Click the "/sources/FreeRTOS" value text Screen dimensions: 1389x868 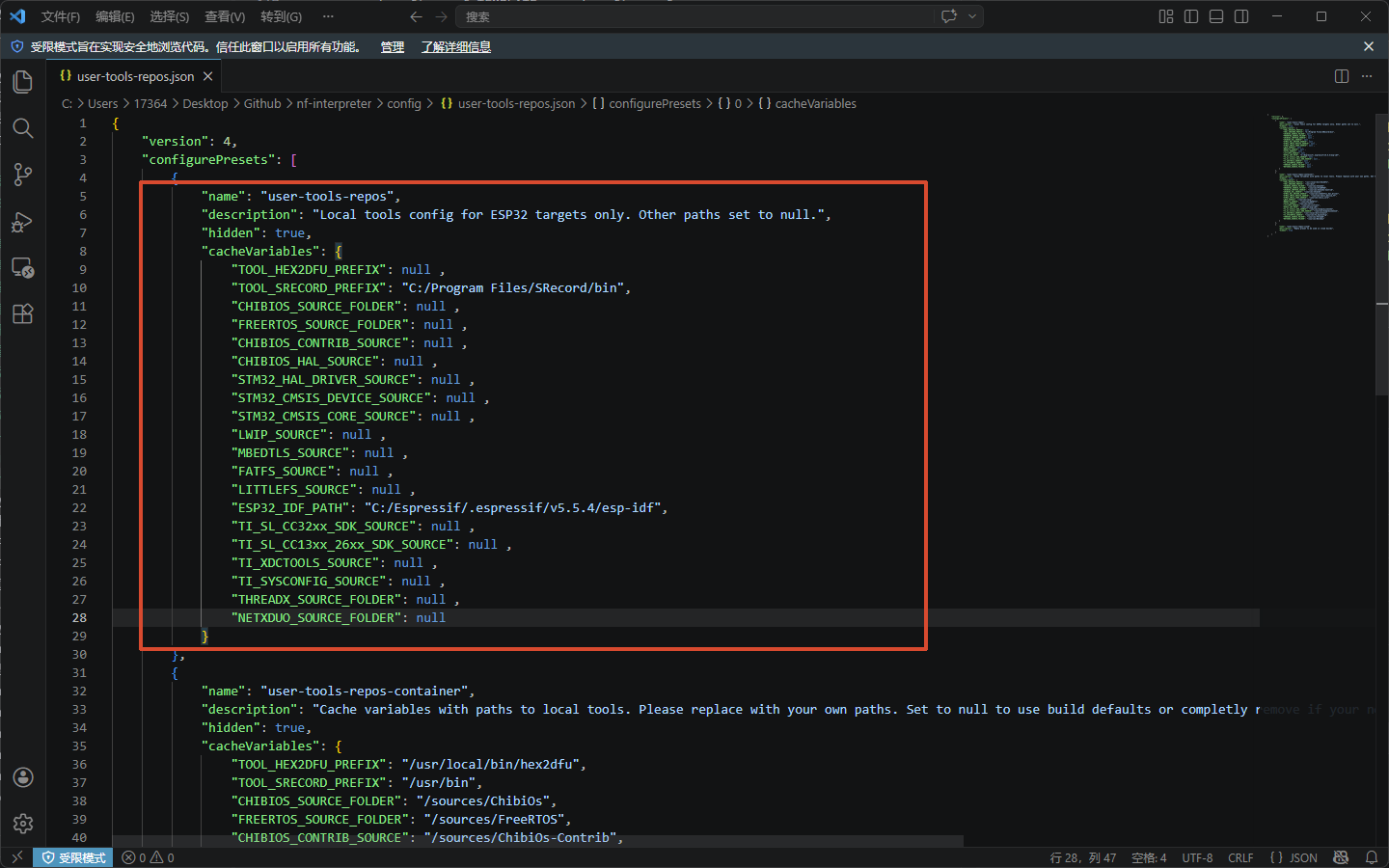point(494,819)
